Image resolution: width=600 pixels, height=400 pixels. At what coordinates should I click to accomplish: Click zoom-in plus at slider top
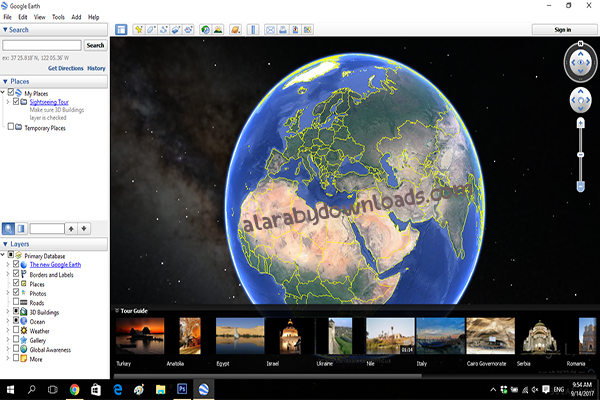click(x=580, y=123)
